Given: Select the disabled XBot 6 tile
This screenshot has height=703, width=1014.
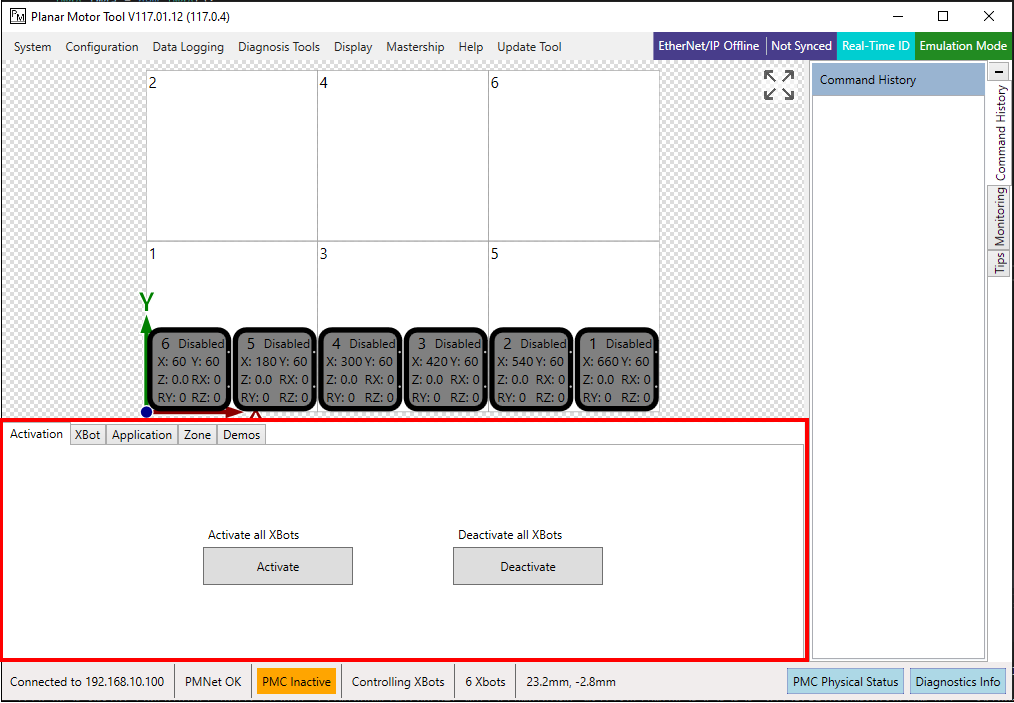Looking at the screenshot, I should pyautogui.click(x=188, y=368).
